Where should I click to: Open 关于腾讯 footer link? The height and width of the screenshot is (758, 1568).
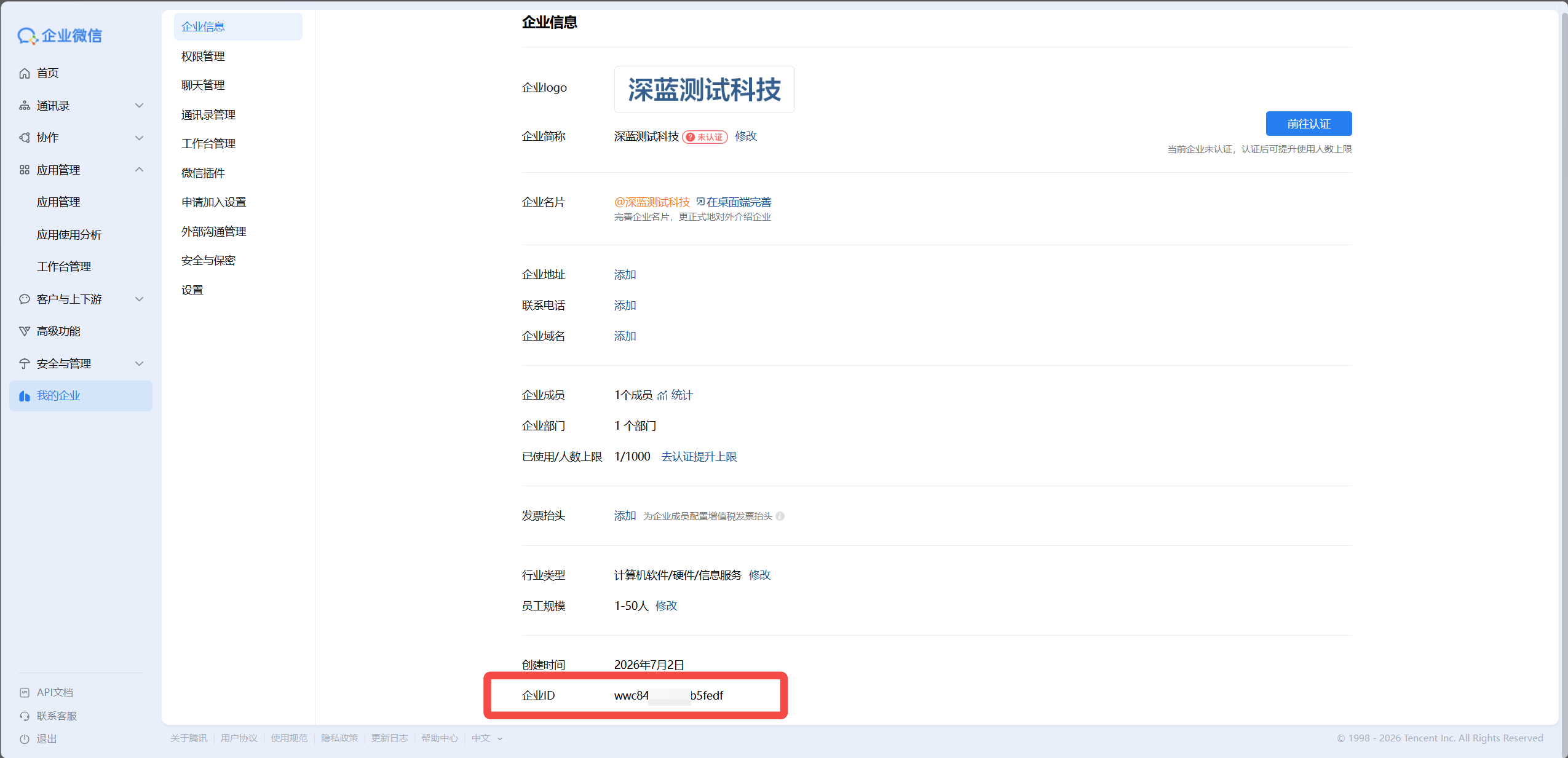[x=189, y=738]
